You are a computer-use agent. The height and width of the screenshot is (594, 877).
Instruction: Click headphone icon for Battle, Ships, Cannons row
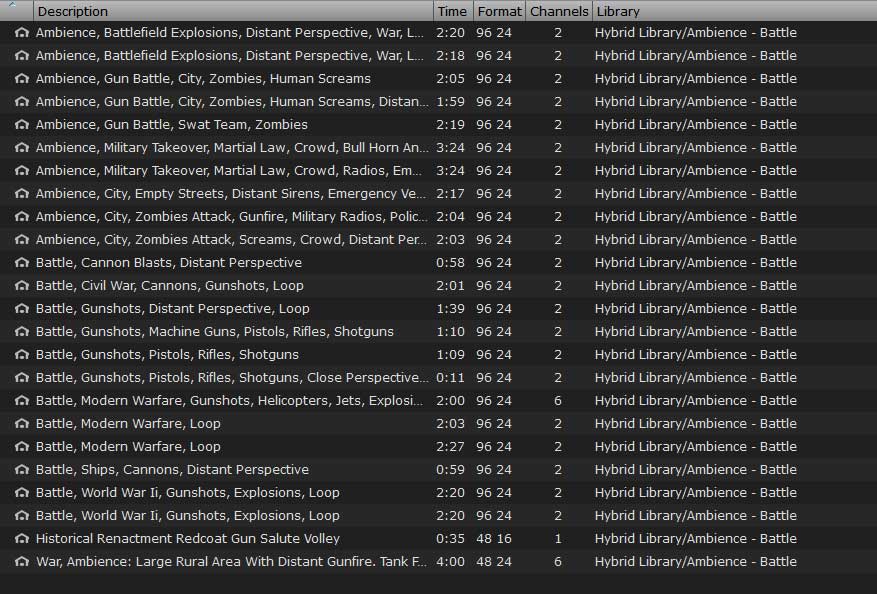21,470
